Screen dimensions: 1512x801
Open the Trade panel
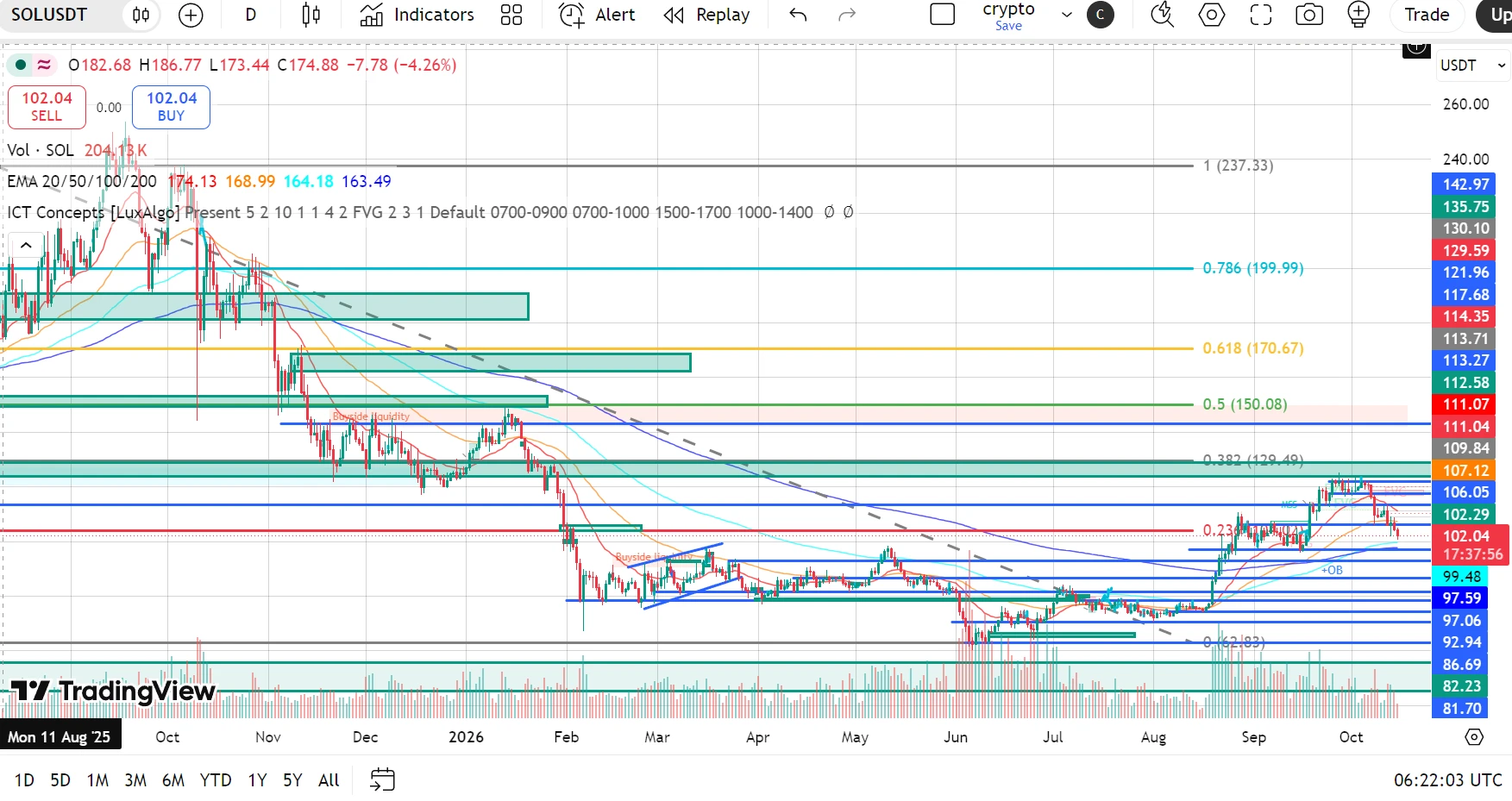[x=1427, y=15]
